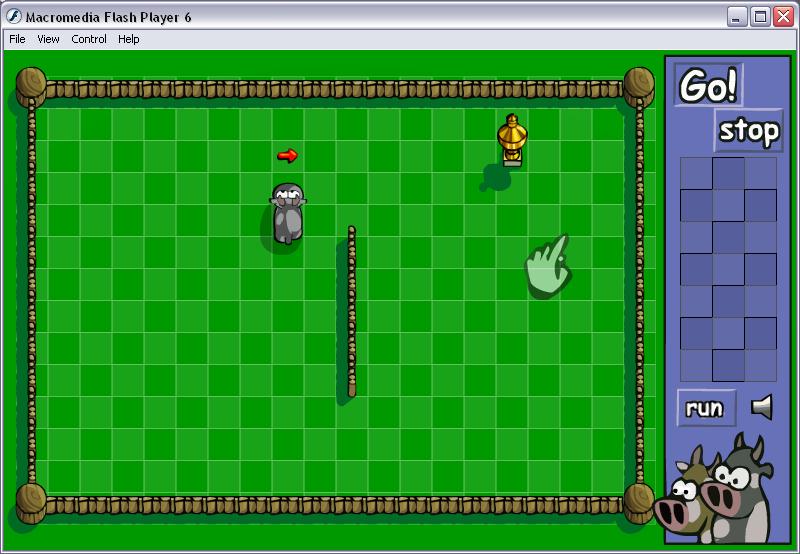The height and width of the screenshot is (554, 800).
Task: Maximize the Flash Player window
Action: pyautogui.click(x=760, y=17)
